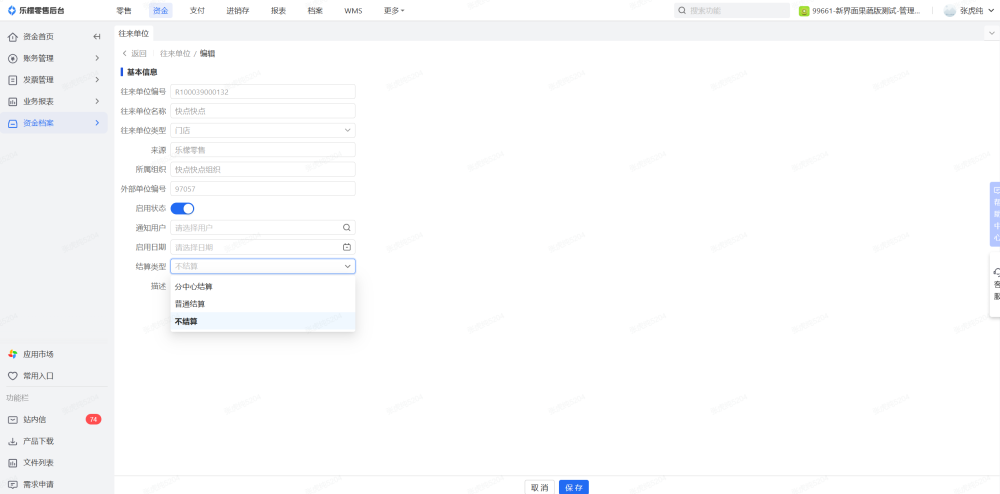Image resolution: width=1000 pixels, height=494 pixels.
Task: Click the 保存 button
Action: (574, 487)
